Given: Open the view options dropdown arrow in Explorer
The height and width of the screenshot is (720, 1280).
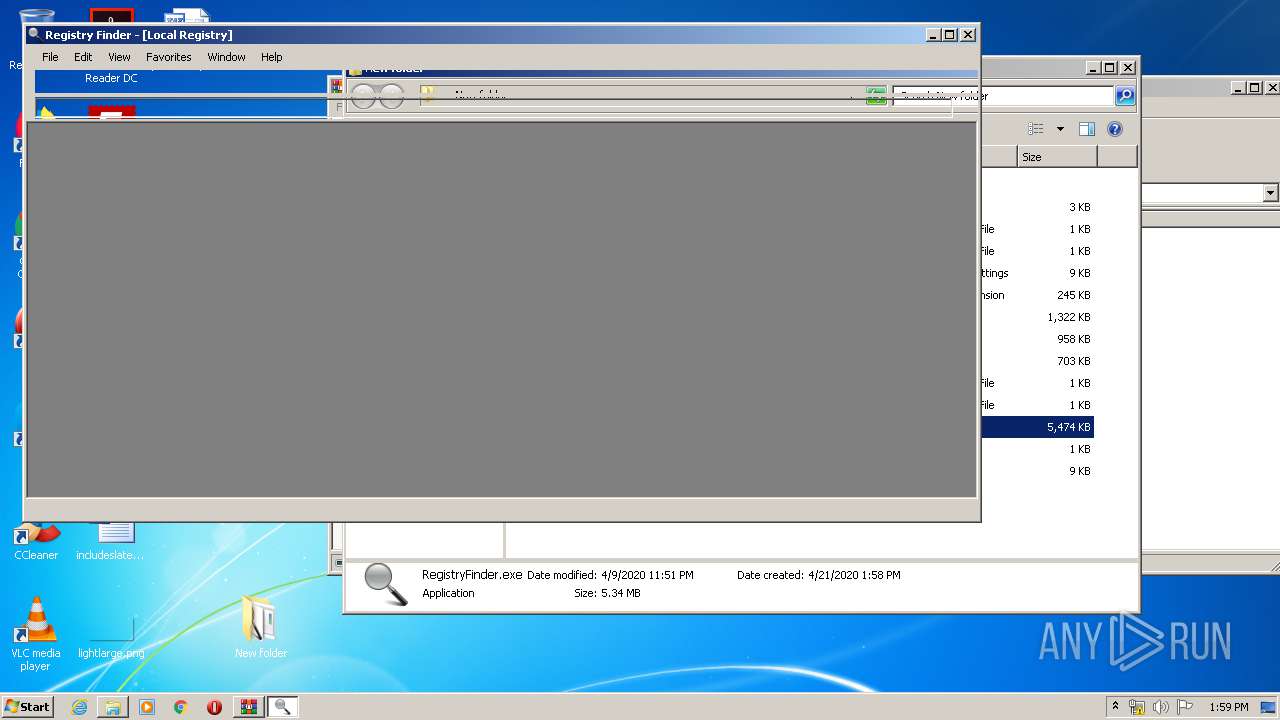Looking at the screenshot, I should [x=1060, y=129].
